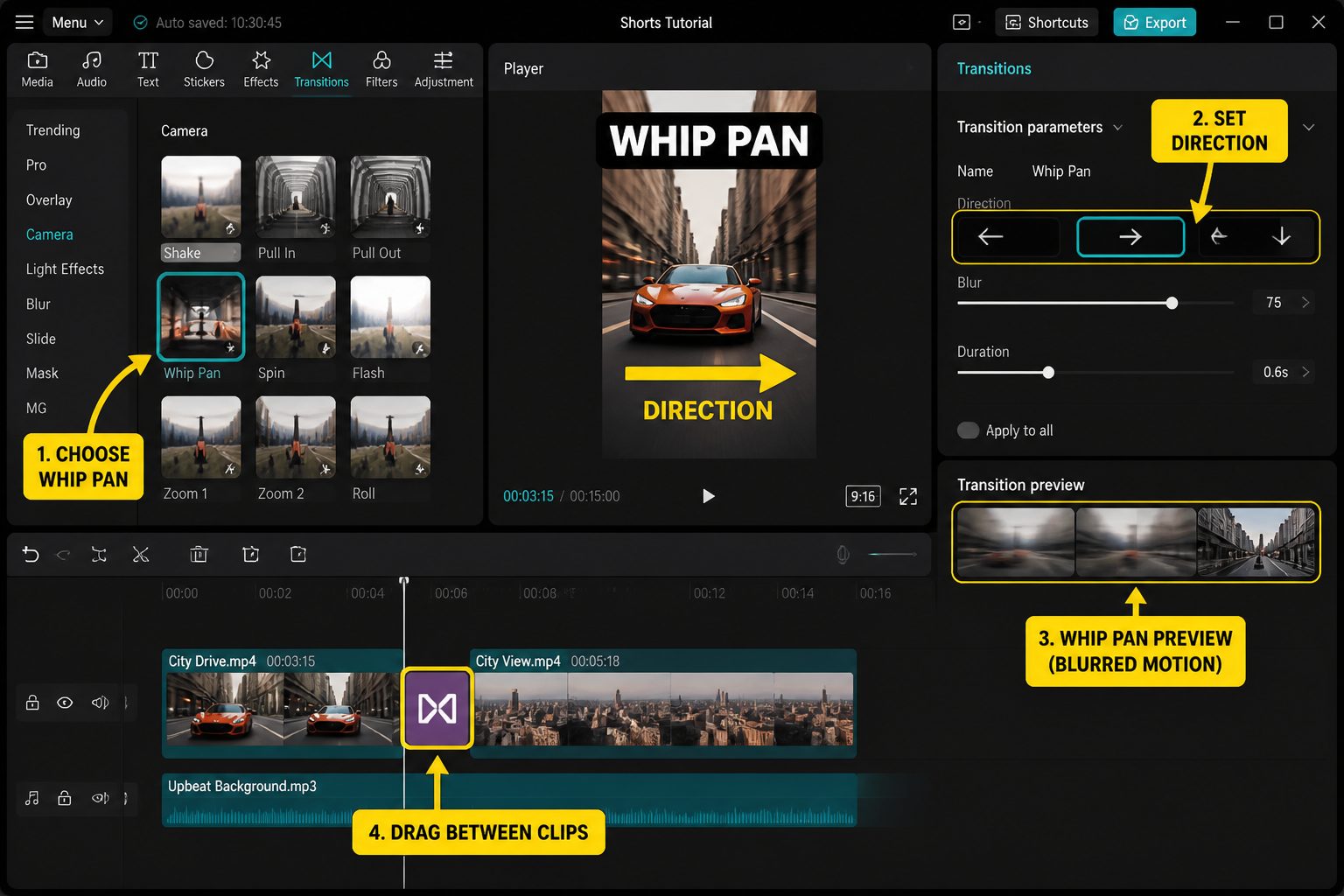Screen dimensions: 1344x896
Task: Select the Trending category
Action: click(x=52, y=130)
